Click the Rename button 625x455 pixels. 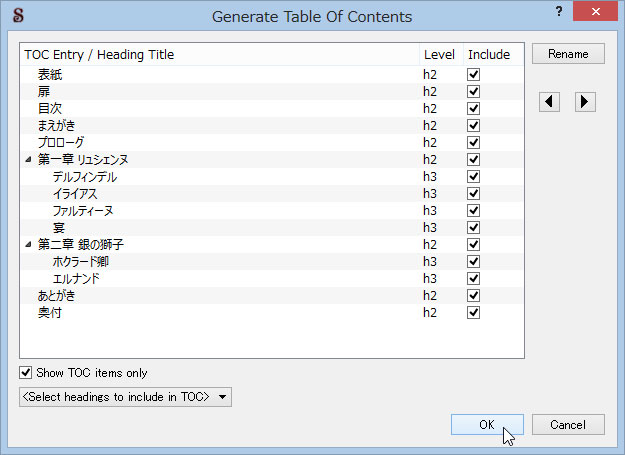(x=568, y=54)
